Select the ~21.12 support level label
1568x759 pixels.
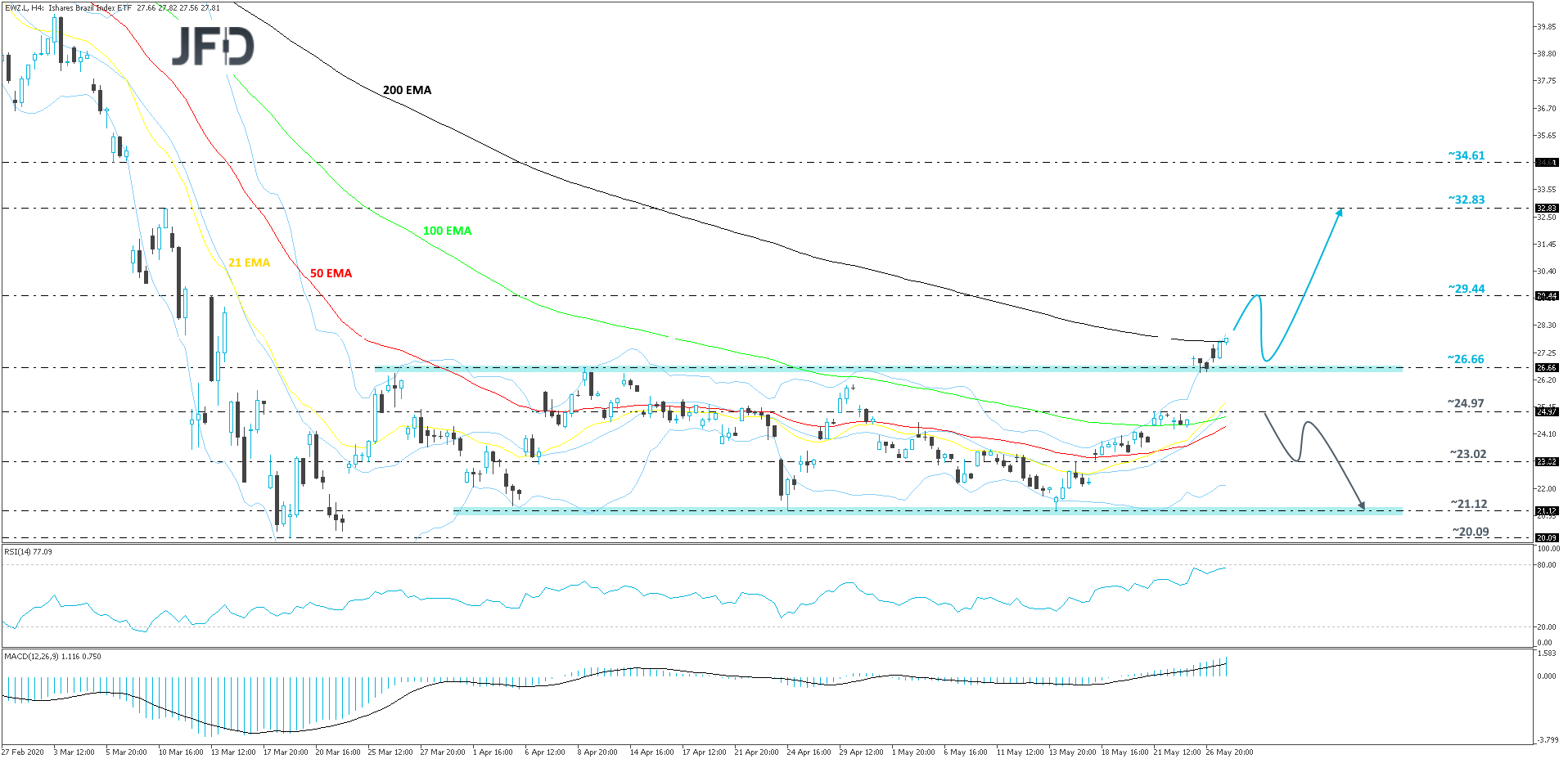tap(1469, 504)
